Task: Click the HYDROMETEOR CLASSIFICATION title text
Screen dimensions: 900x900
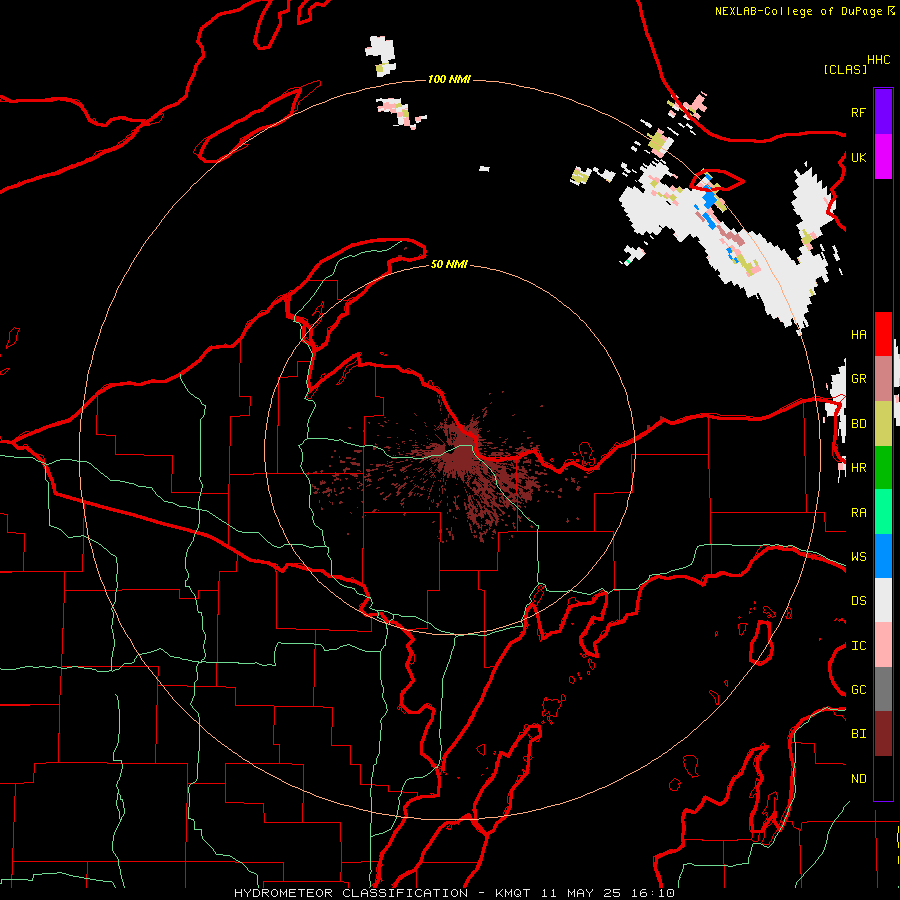Action: pyautogui.click(x=351, y=893)
